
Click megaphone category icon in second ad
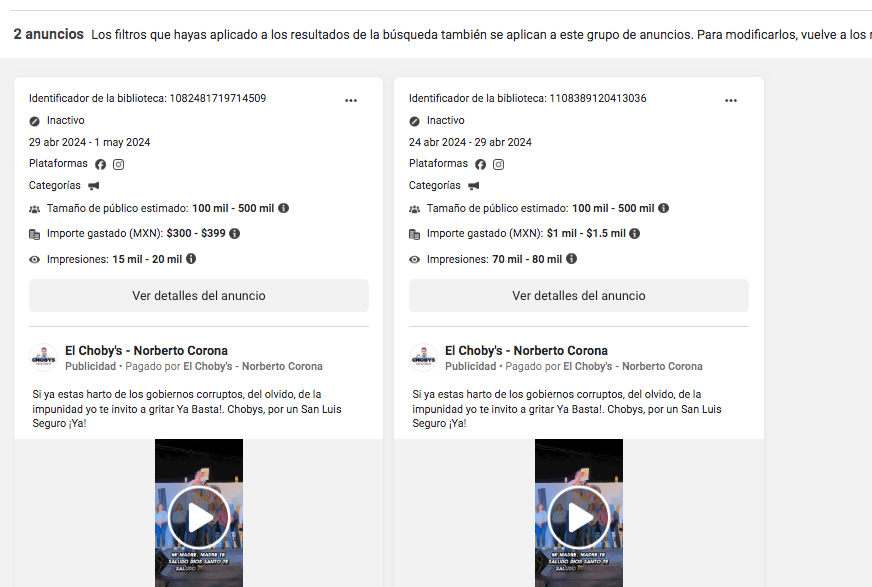pyautogui.click(x=474, y=186)
